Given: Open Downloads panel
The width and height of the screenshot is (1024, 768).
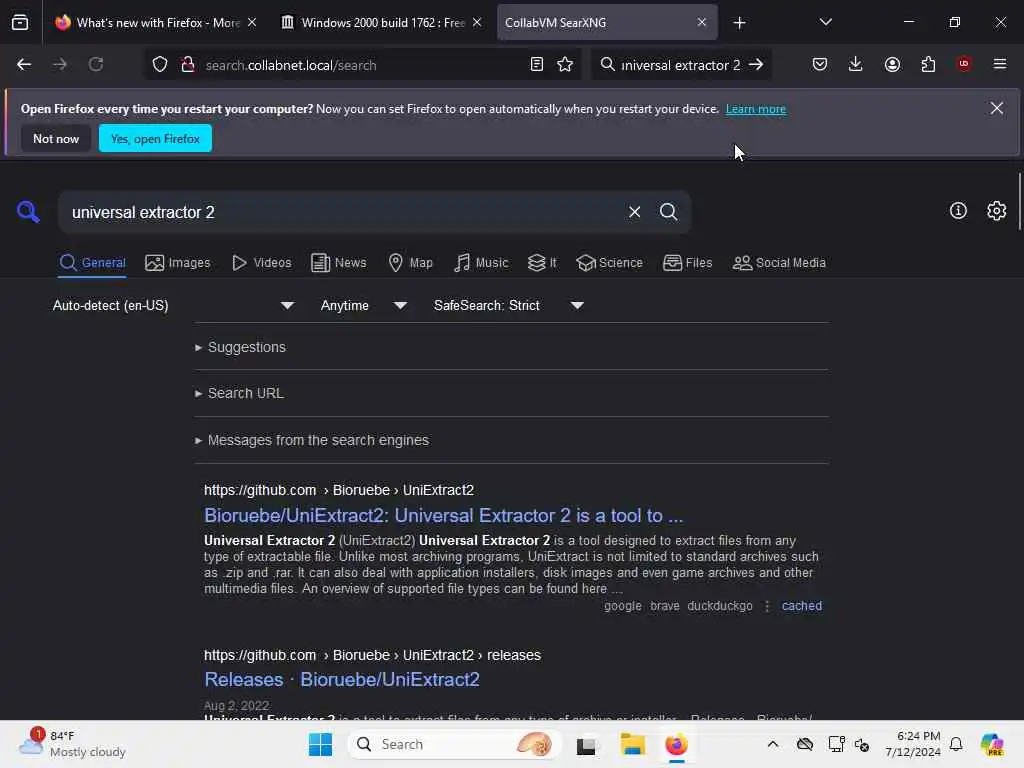Looking at the screenshot, I should 856,65.
